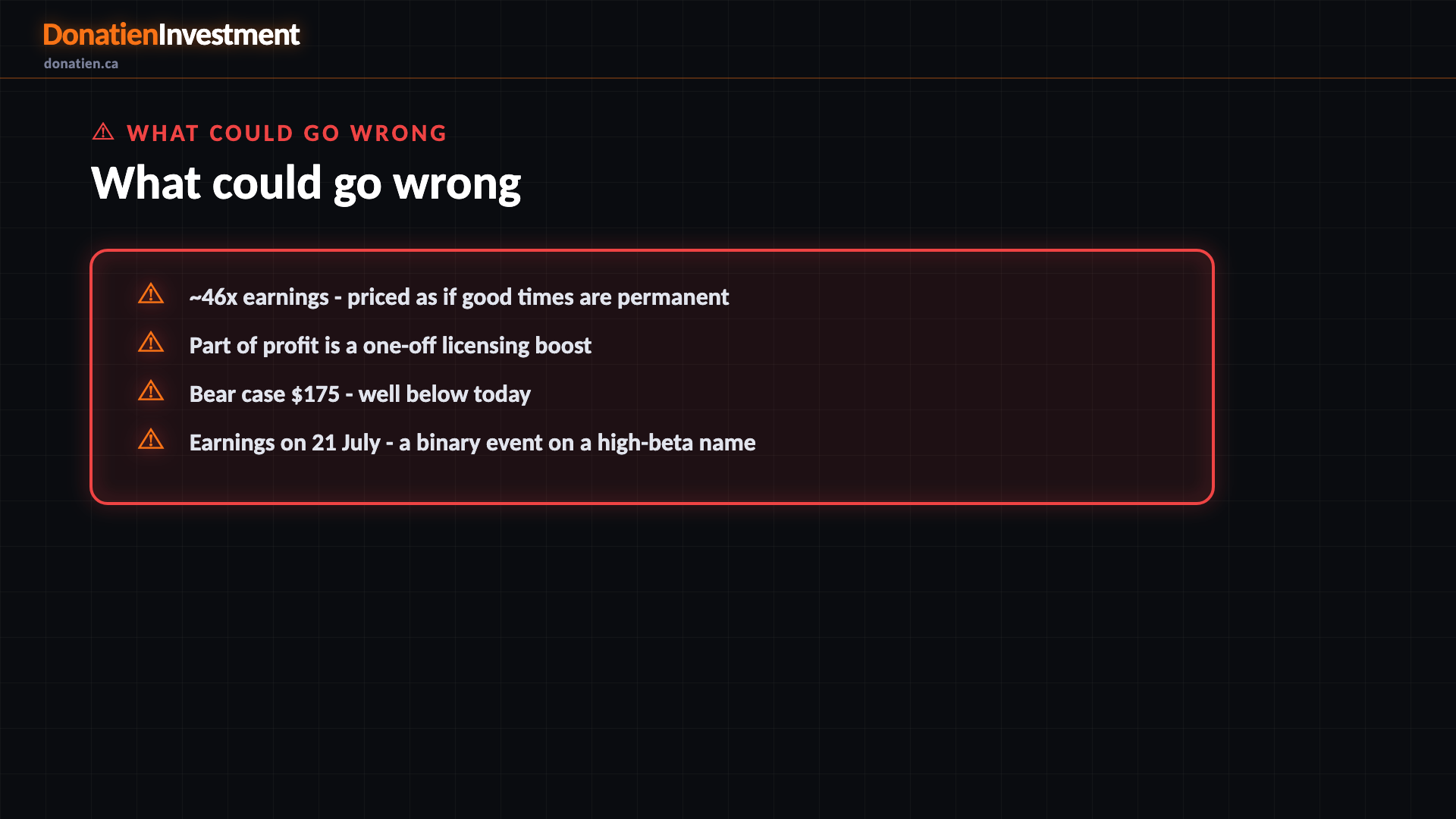Select the orange Donatien word in the logo
The width and height of the screenshot is (1456, 819).
click(x=100, y=35)
